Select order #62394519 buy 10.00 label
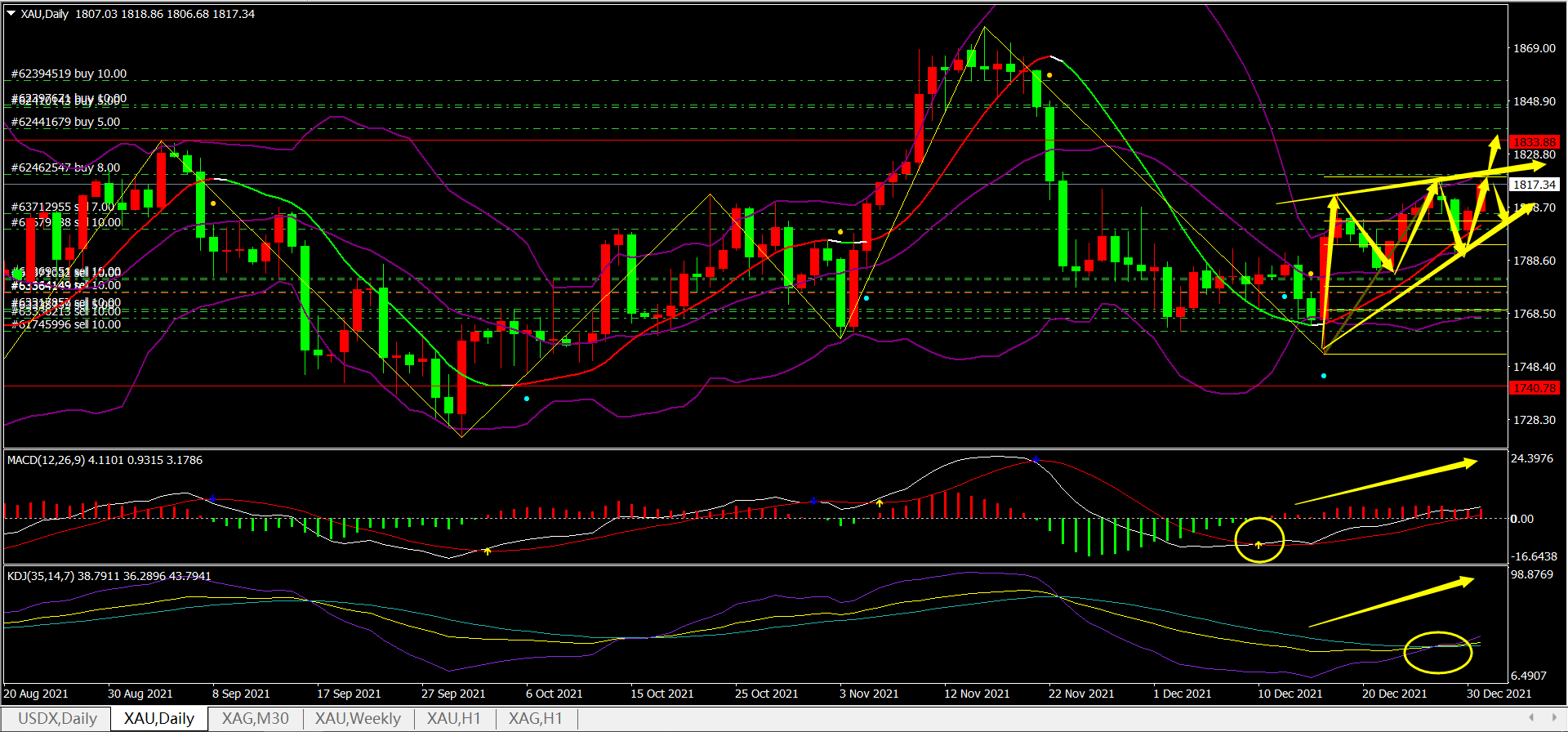 click(69, 74)
